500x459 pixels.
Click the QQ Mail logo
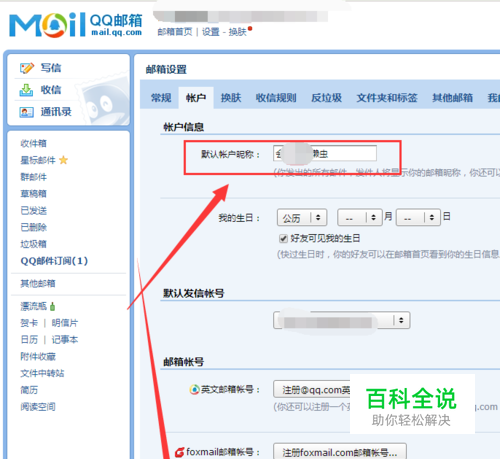click(76, 25)
